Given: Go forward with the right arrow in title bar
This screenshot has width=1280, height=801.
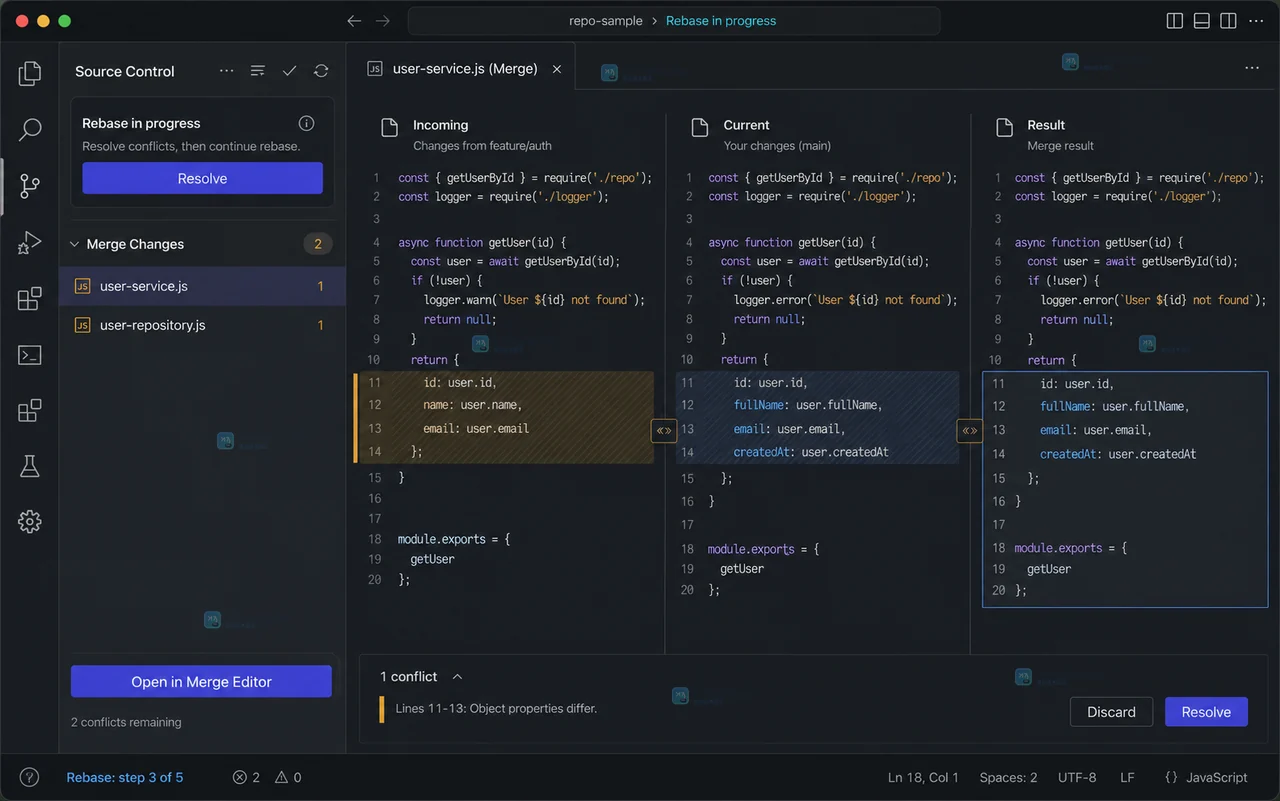Looking at the screenshot, I should [x=383, y=21].
